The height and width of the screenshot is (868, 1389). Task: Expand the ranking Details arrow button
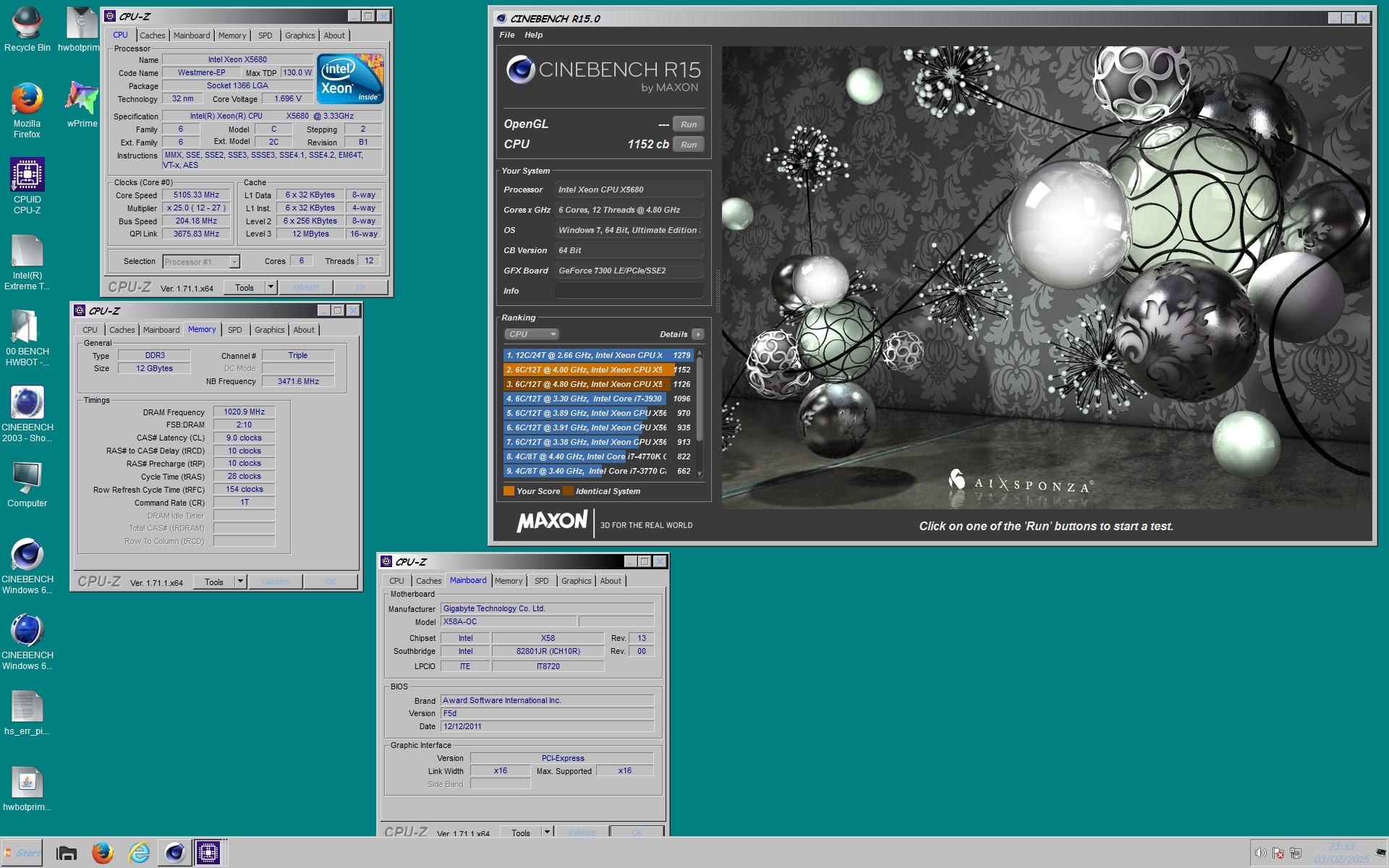pyautogui.click(x=698, y=334)
